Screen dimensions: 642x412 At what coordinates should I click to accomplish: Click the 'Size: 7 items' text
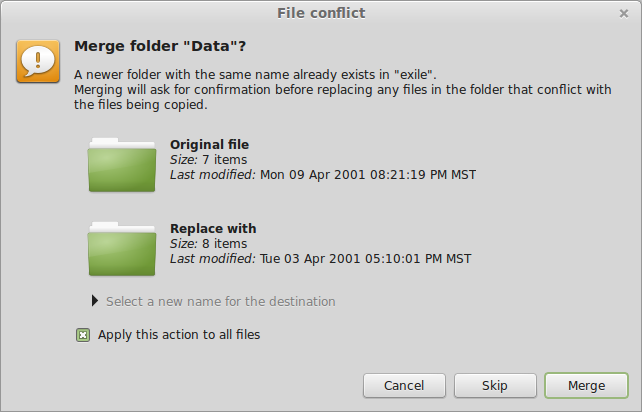point(208,160)
